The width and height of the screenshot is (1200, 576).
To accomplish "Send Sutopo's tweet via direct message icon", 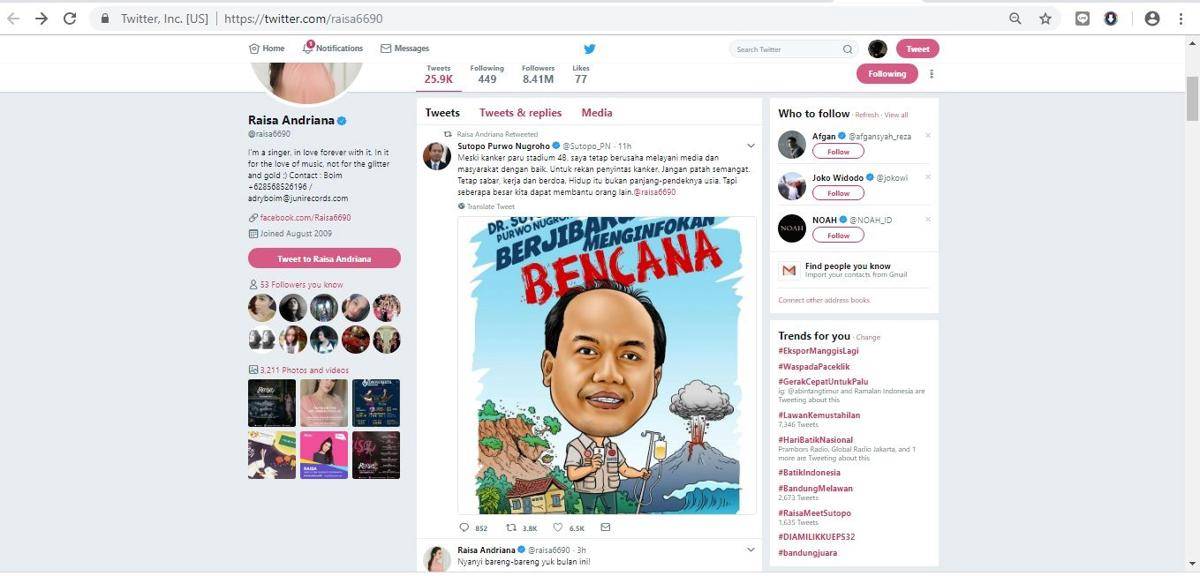I will (605, 528).
